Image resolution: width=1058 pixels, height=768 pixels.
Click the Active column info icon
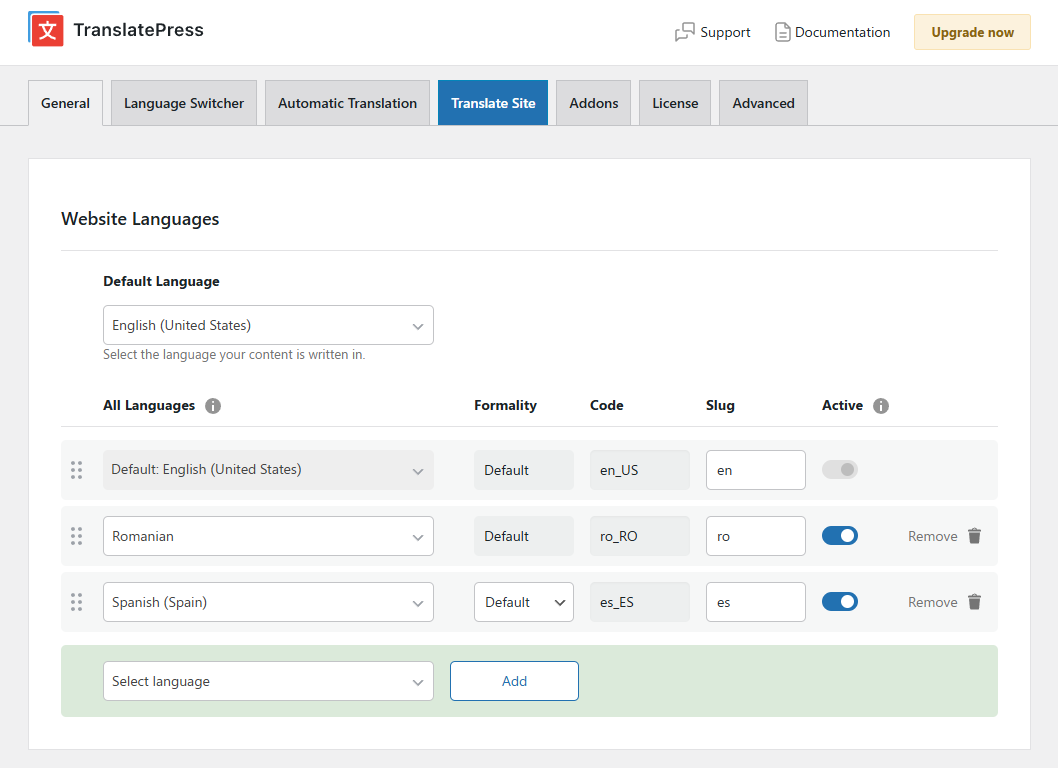(x=881, y=406)
